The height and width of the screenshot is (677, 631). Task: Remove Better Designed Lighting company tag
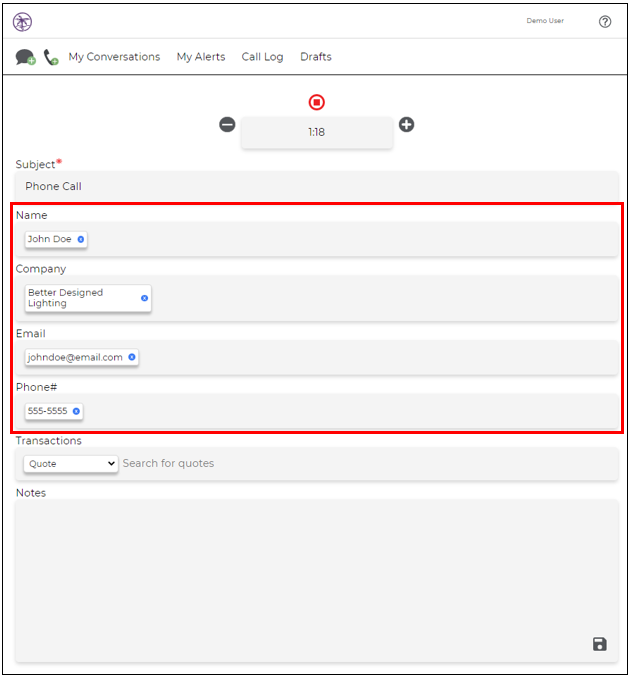click(x=144, y=298)
